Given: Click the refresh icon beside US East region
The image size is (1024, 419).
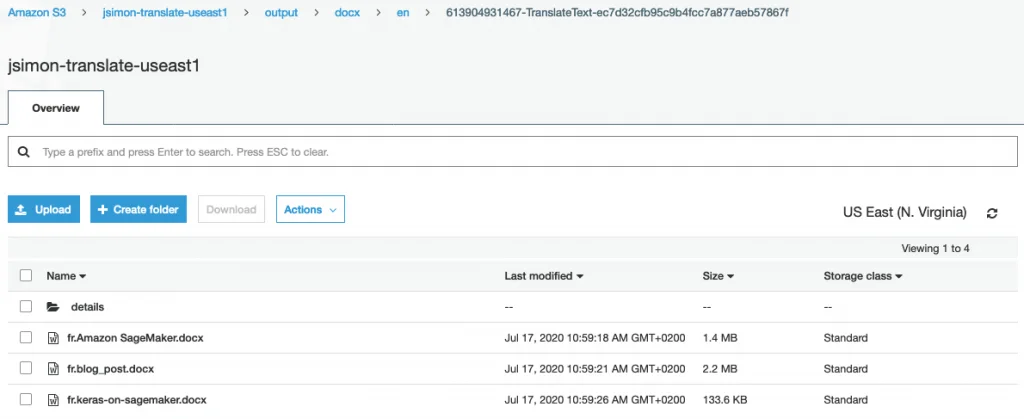Looking at the screenshot, I should point(992,213).
